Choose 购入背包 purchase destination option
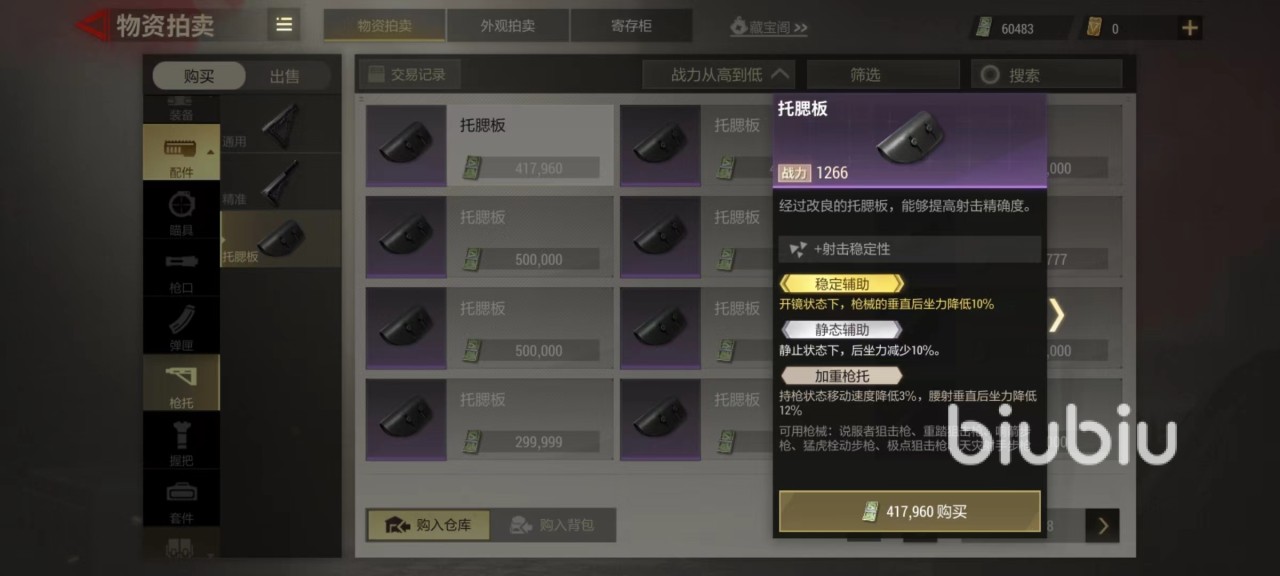The height and width of the screenshot is (576, 1280). (x=553, y=525)
